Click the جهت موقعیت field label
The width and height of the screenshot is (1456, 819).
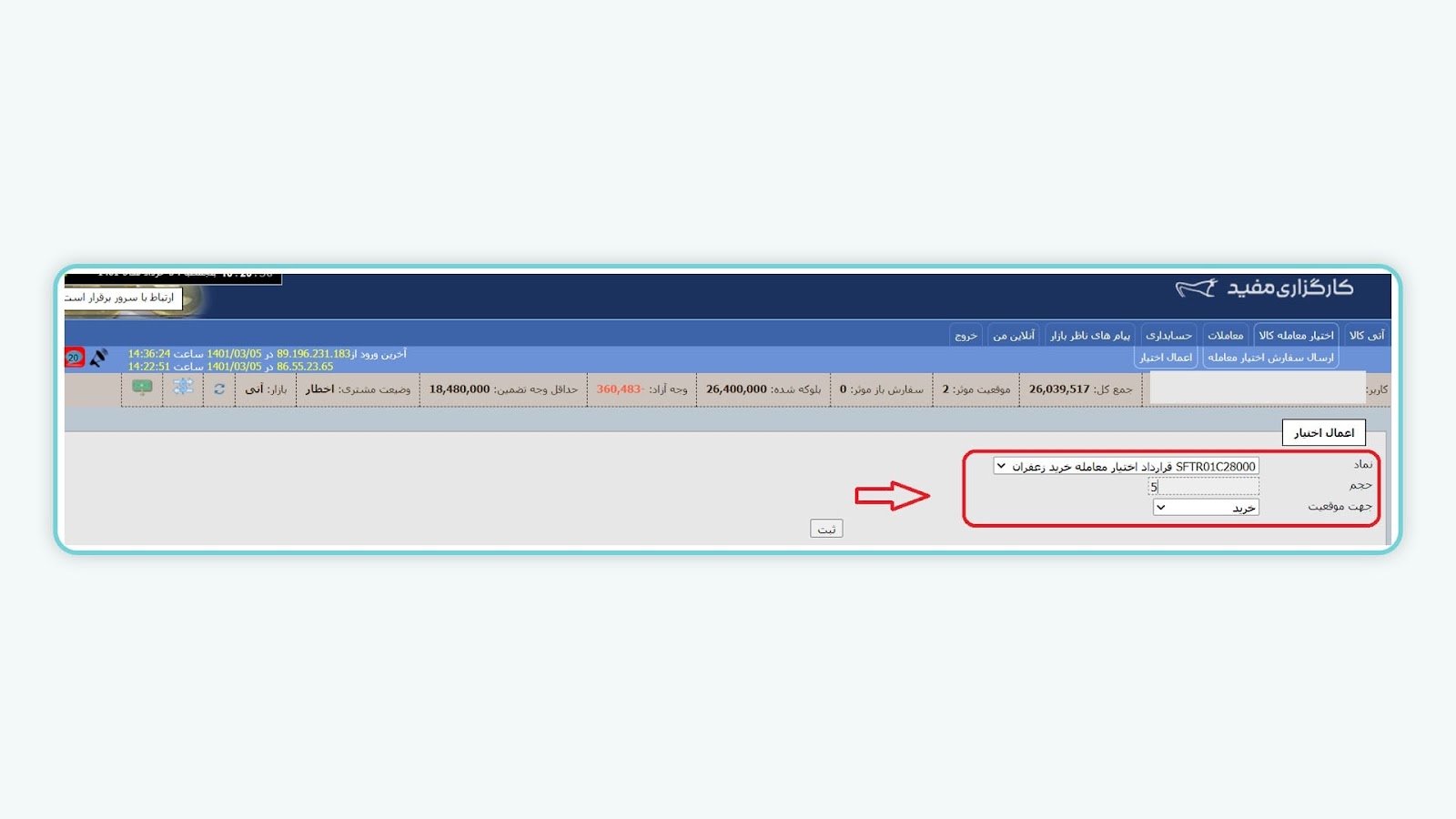1340,506
